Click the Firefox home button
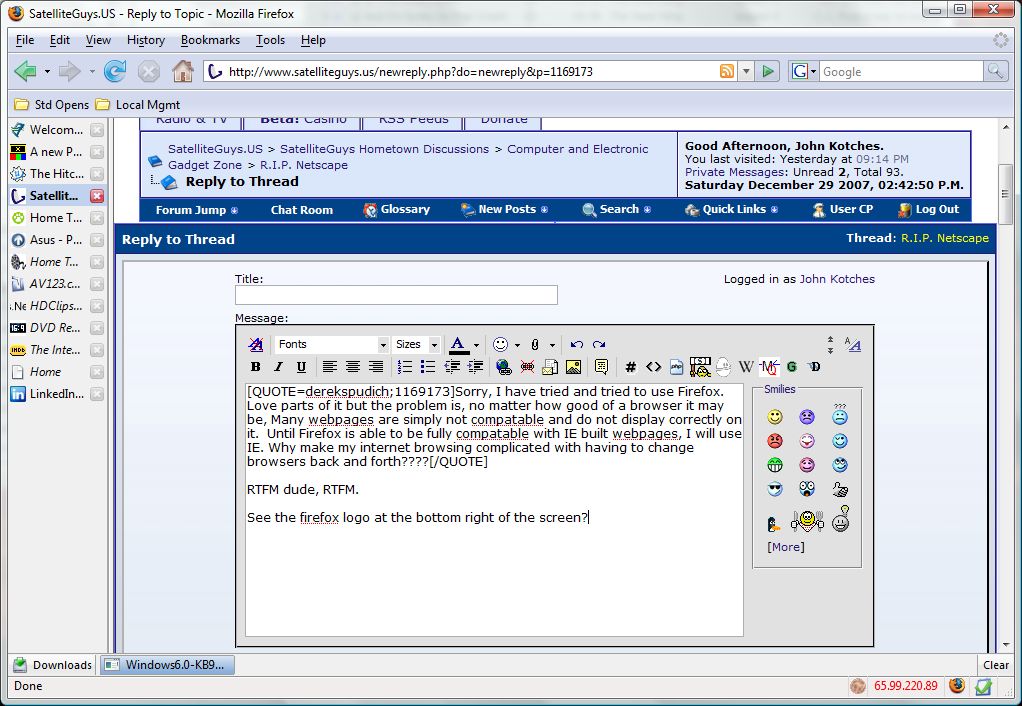Image resolution: width=1022 pixels, height=706 pixels. click(x=182, y=71)
